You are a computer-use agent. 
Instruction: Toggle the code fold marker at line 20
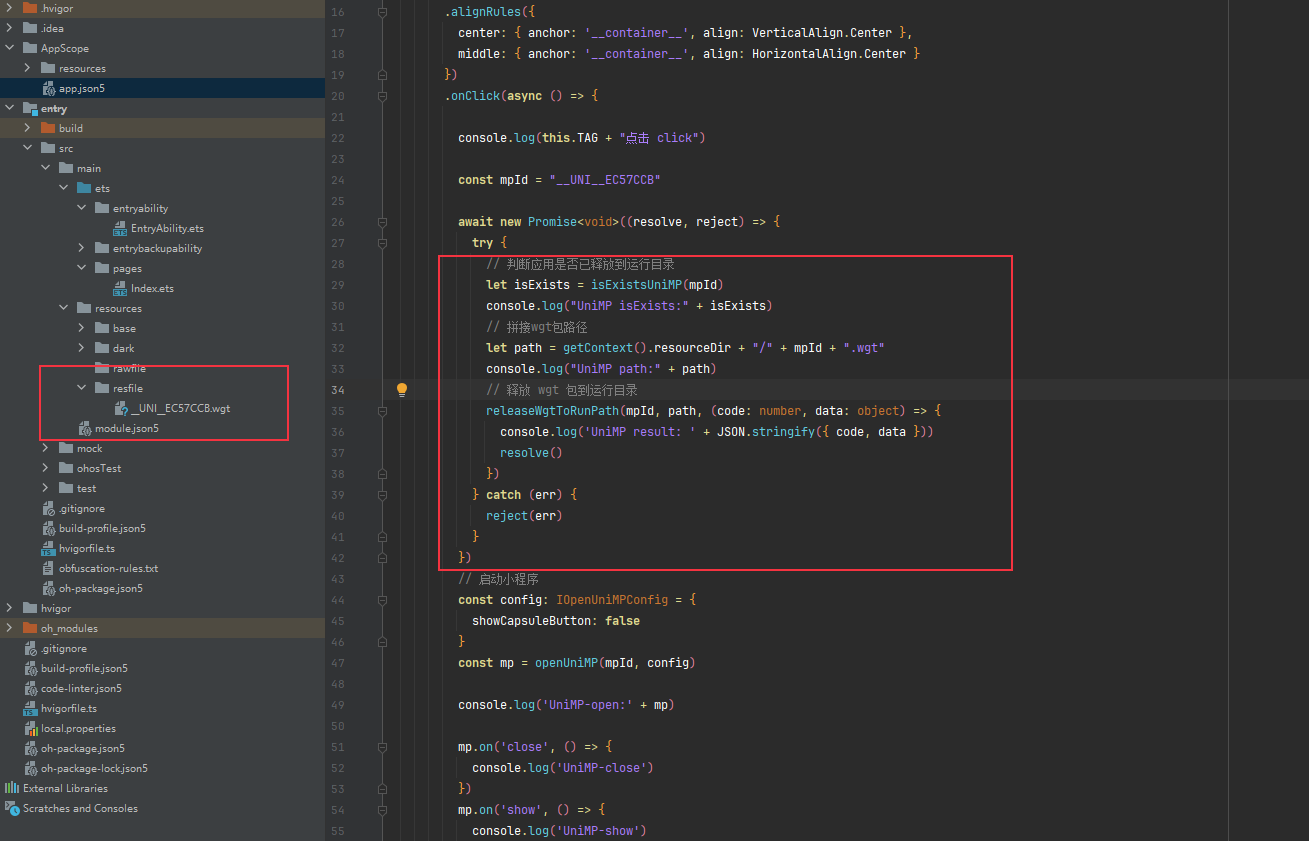(382, 96)
